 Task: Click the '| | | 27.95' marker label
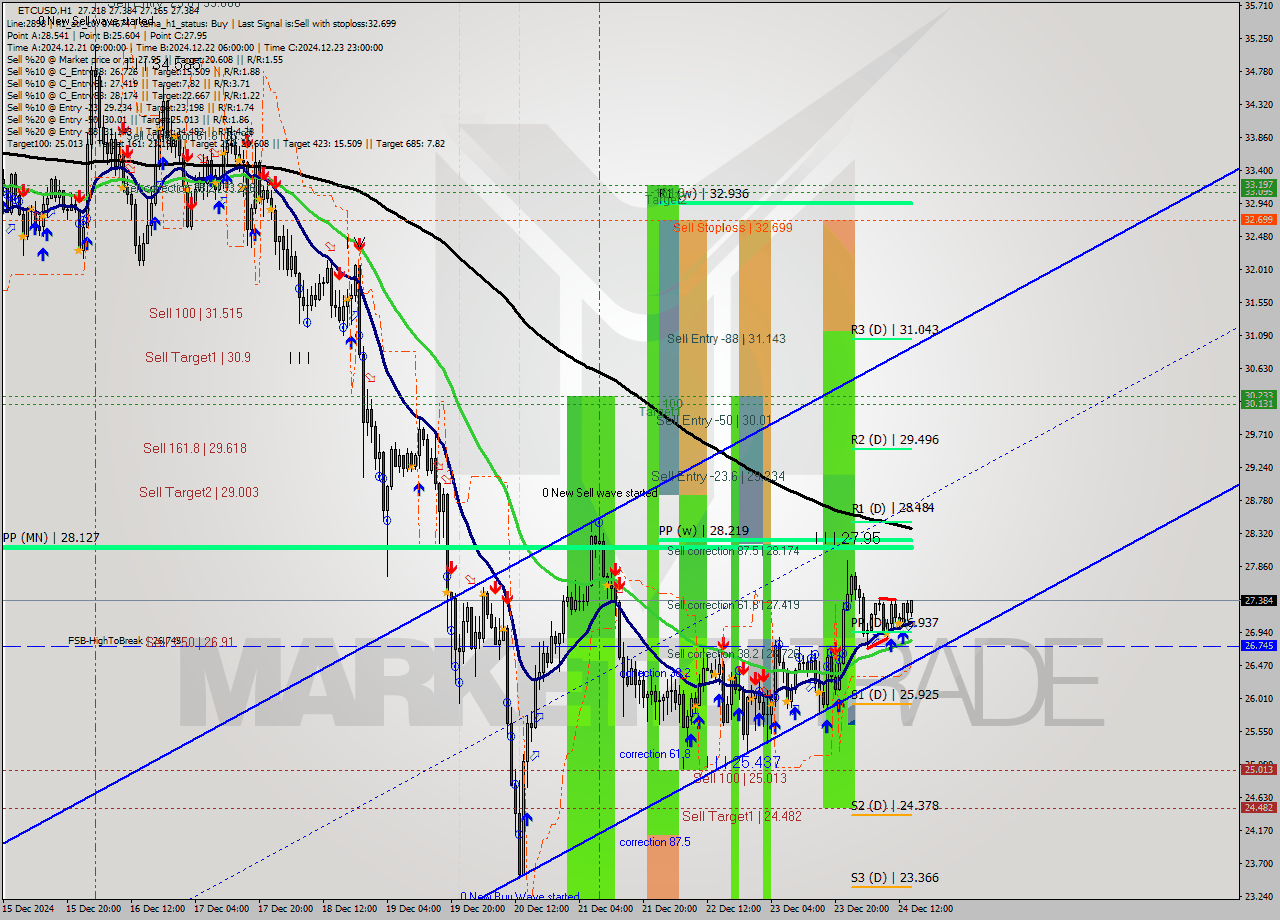coord(848,538)
